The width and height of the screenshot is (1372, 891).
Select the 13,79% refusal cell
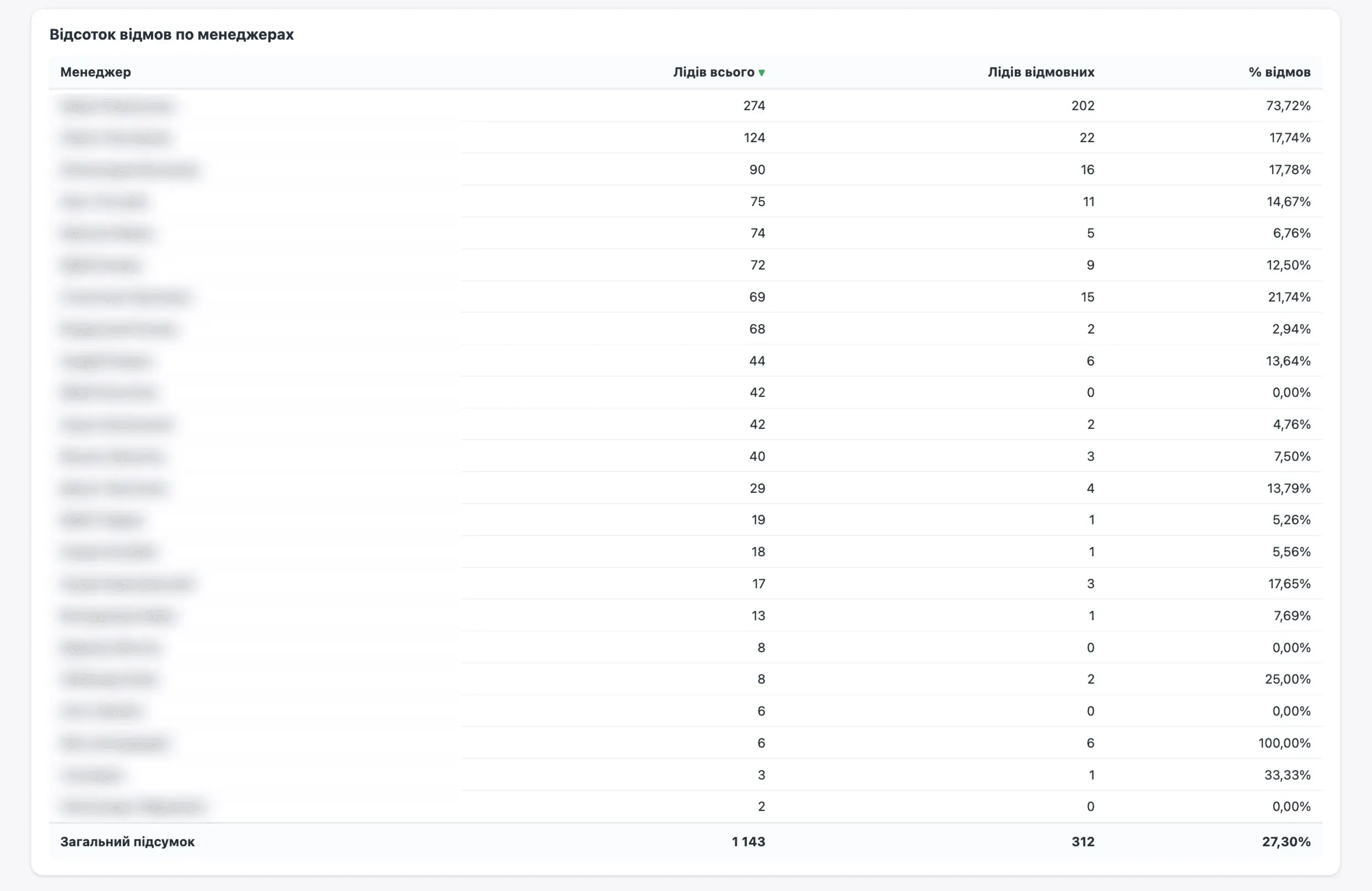pos(1289,488)
